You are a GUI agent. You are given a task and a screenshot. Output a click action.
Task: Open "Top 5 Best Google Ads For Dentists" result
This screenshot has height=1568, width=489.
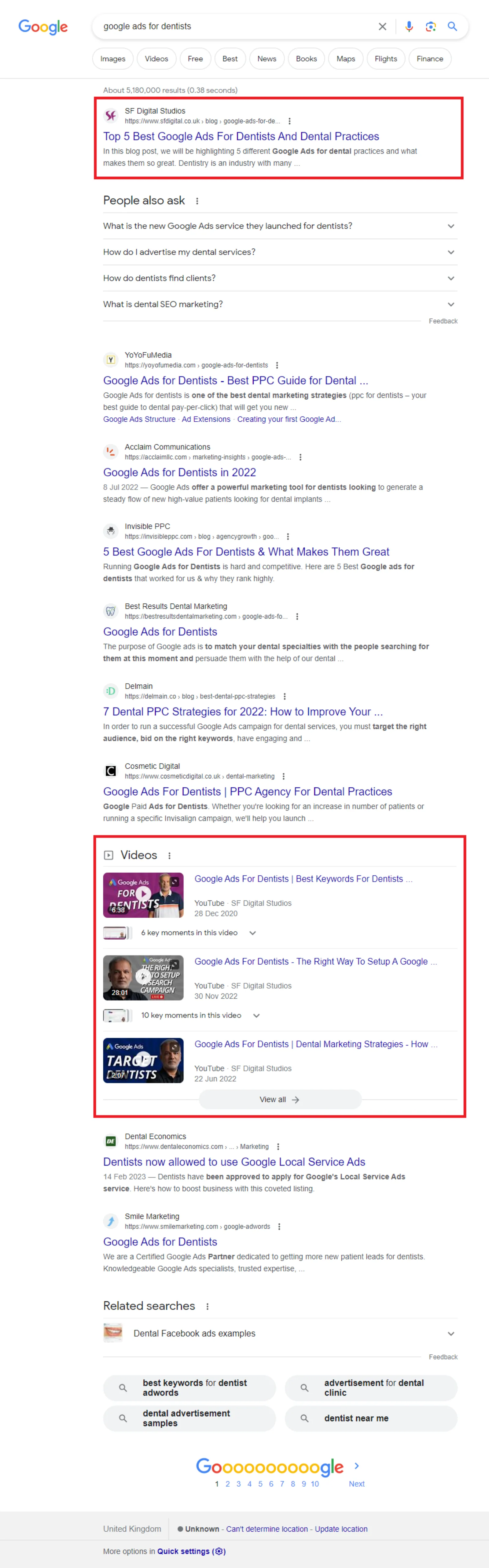[241, 136]
